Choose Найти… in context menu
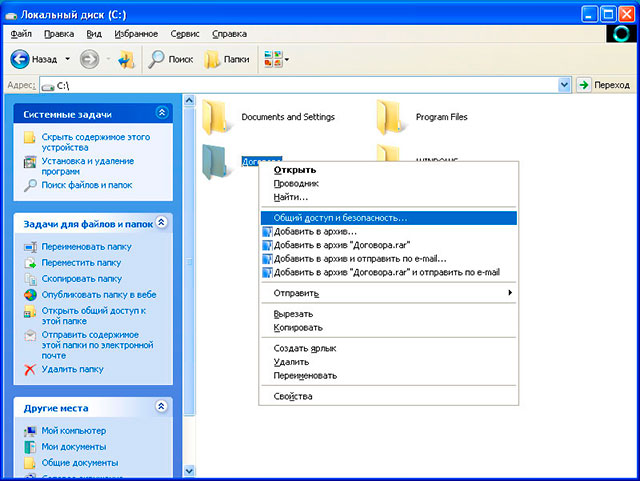The height and width of the screenshot is (481, 640). click(389, 197)
